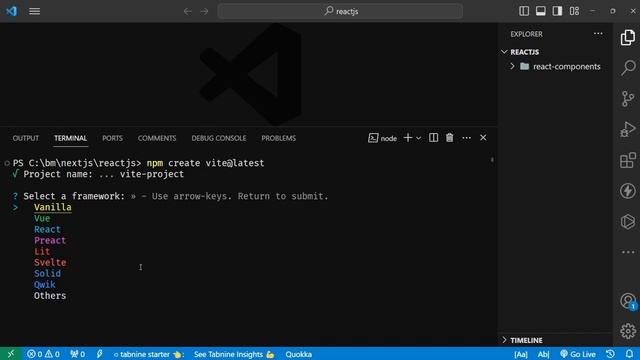Open launch profile dropdown arrow
The width and height of the screenshot is (640, 360).
[418, 138]
